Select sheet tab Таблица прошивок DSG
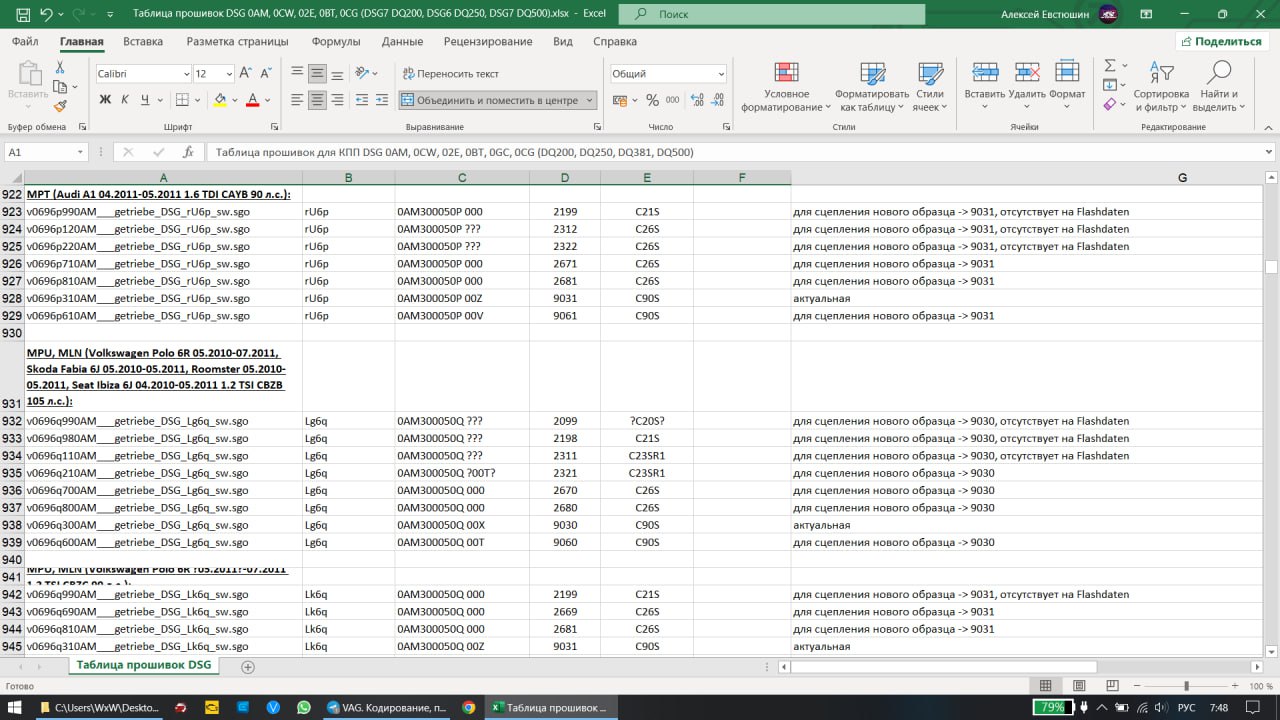The image size is (1280, 720). [x=144, y=665]
